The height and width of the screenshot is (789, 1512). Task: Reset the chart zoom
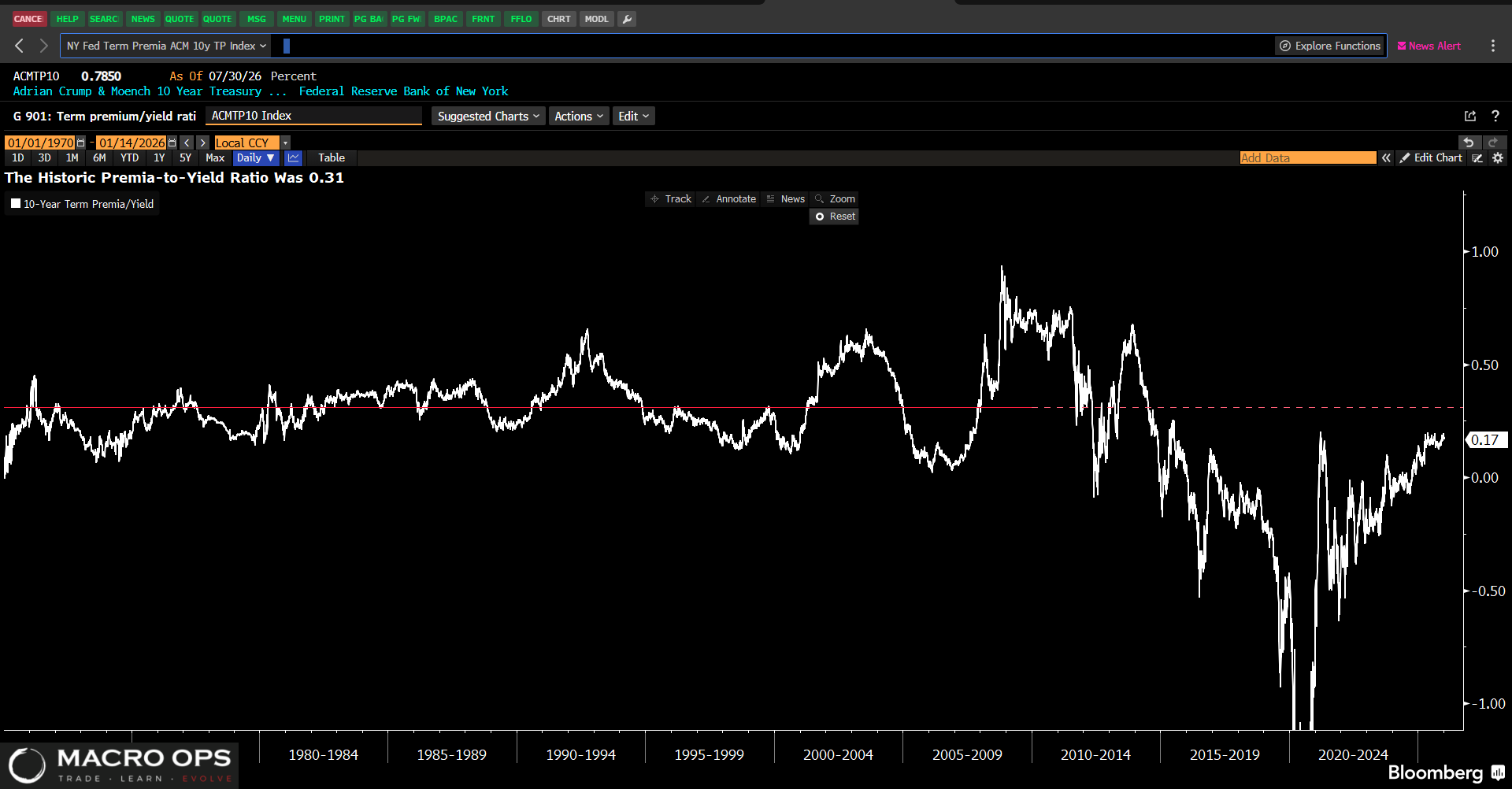[x=835, y=217]
